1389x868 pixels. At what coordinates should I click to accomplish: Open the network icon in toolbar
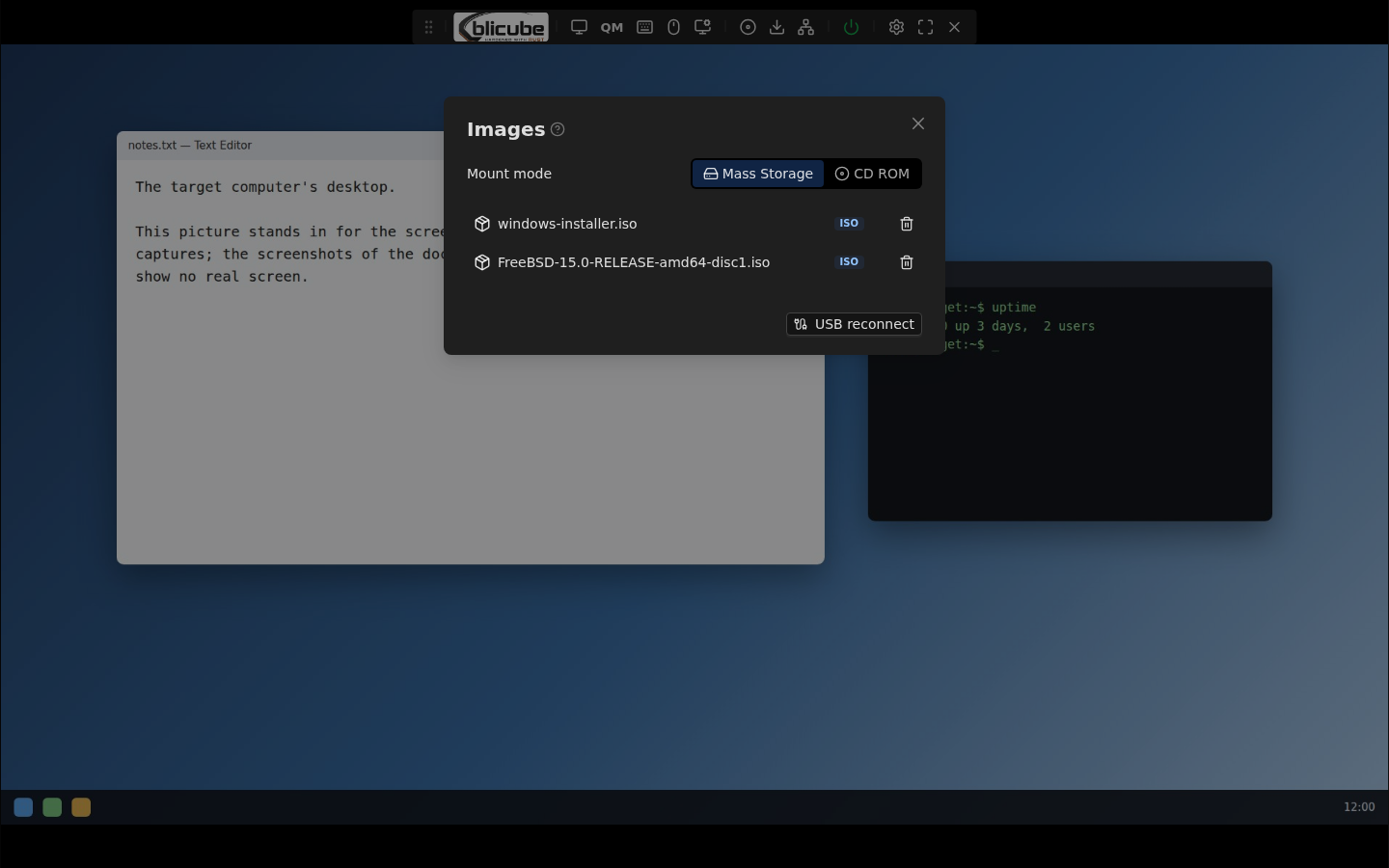coord(805,27)
